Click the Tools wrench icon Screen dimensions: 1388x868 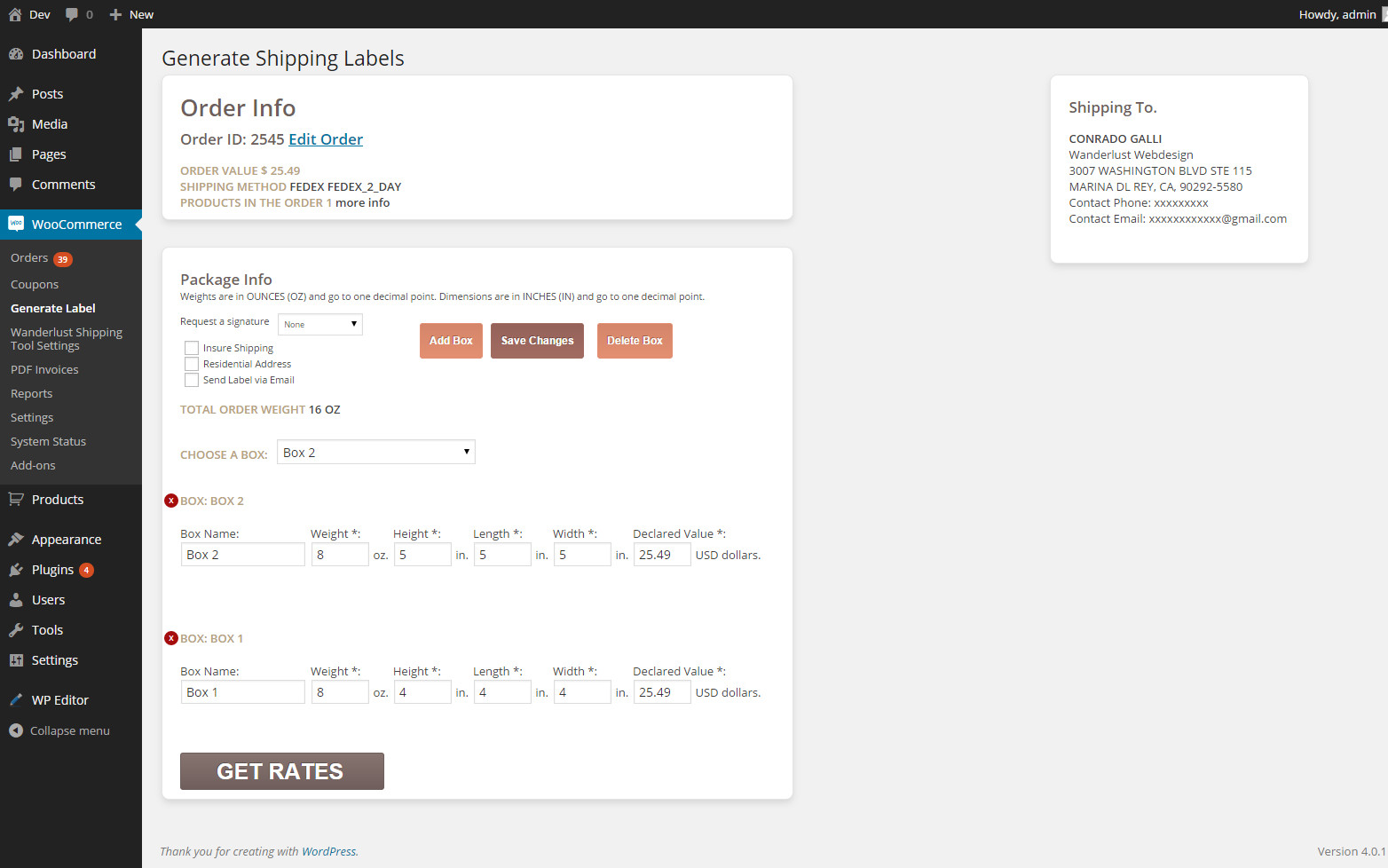pyautogui.click(x=16, y=630)
